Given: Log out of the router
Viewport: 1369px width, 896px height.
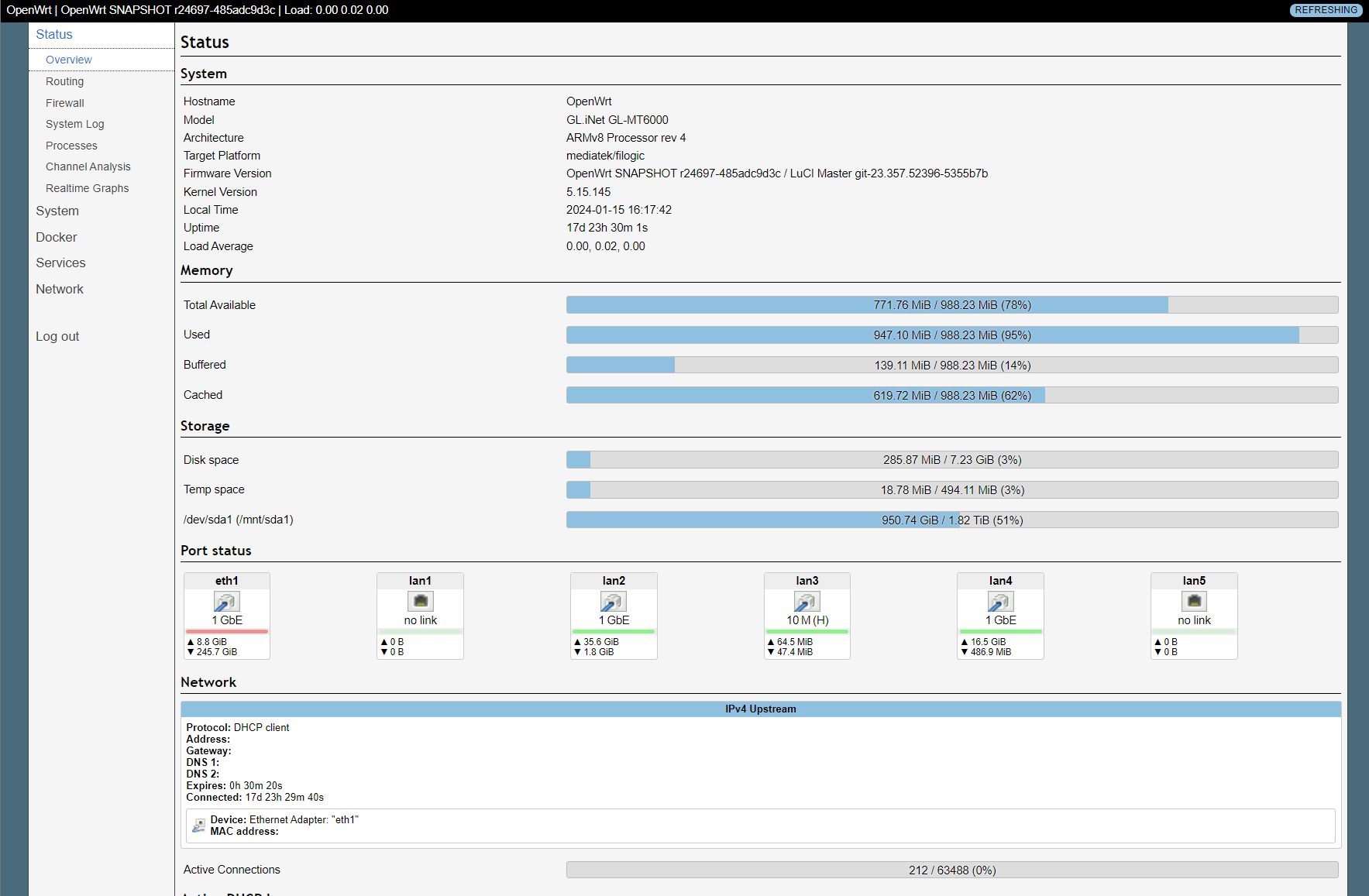Looking at the screenshot, I should pyautogui.click(x=57, y=336).
